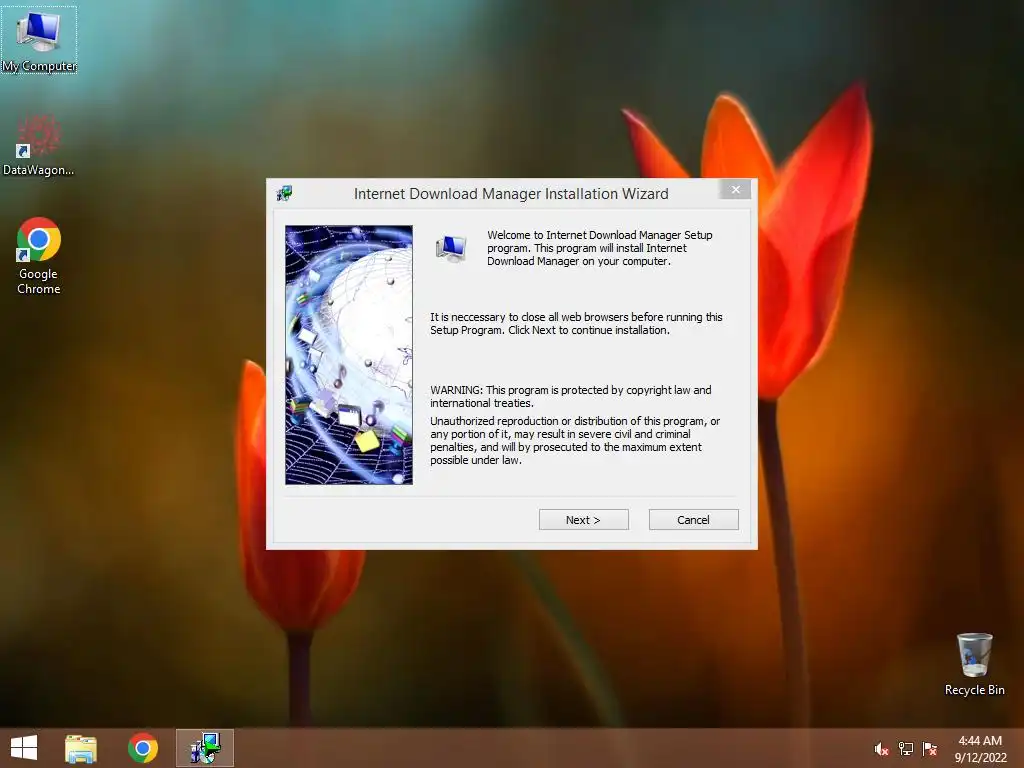The image size is (1024, 768).
Task: Click the Action Center flag icon
Action: click(930, 749)
